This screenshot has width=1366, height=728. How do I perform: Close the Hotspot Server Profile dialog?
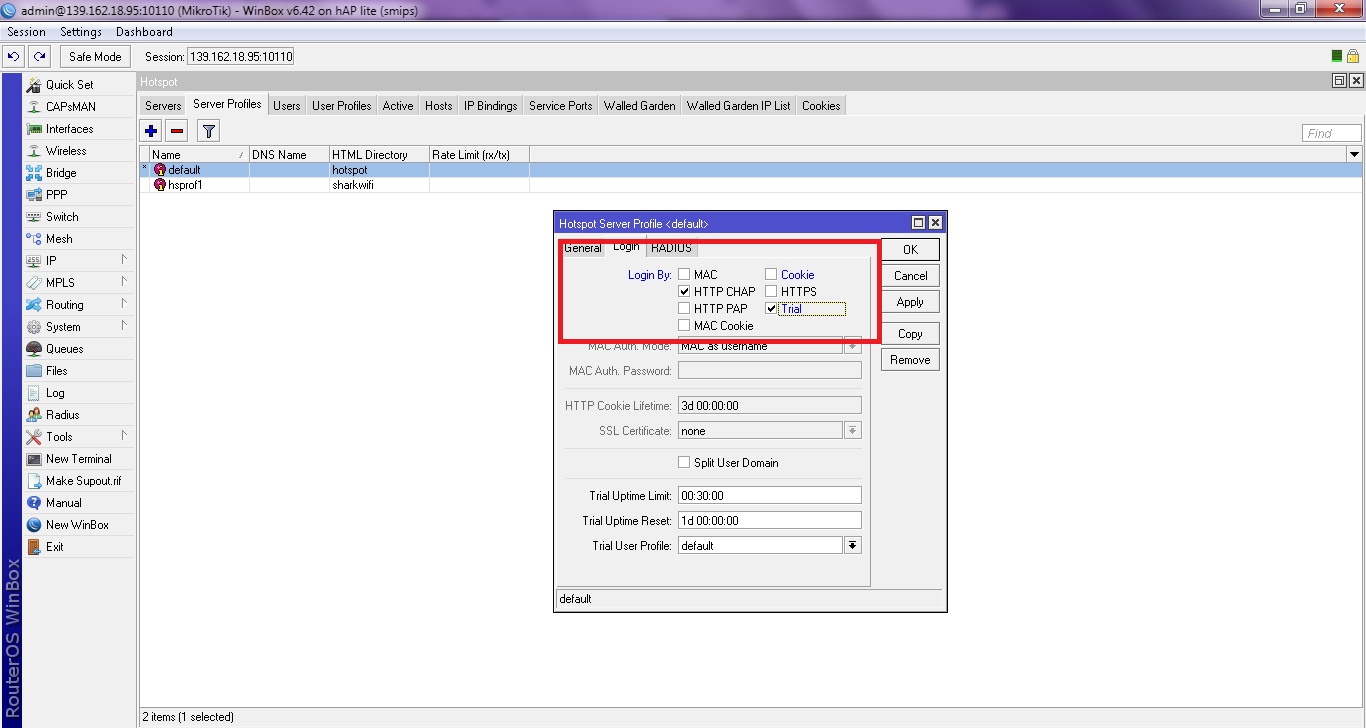[x=935, y=223]
